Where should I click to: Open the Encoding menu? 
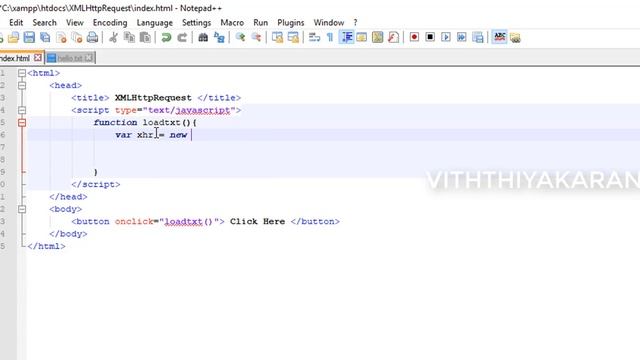pos(110,22)
